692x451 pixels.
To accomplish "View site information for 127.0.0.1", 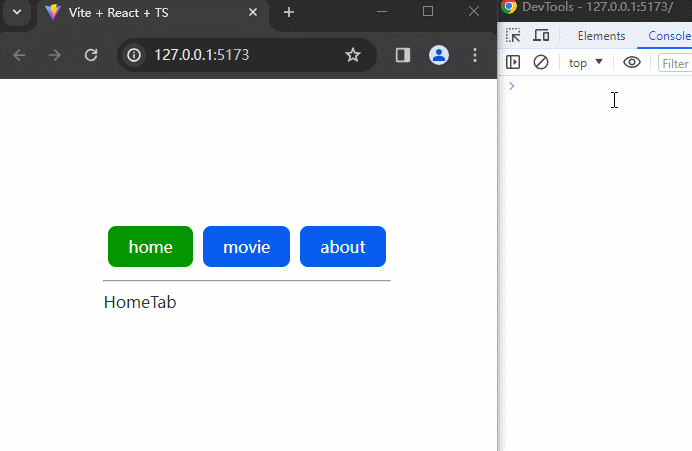I will click(135, 55).
